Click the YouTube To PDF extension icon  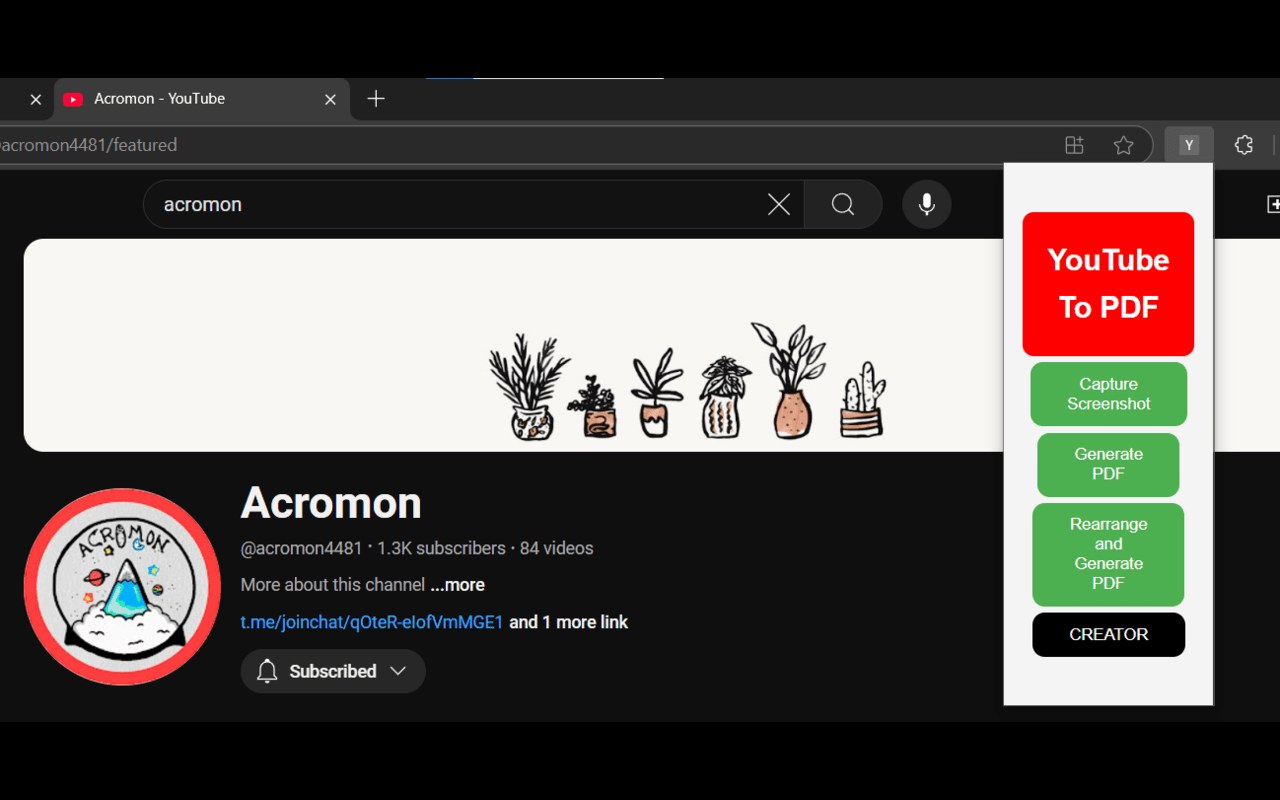[1189, 145]
